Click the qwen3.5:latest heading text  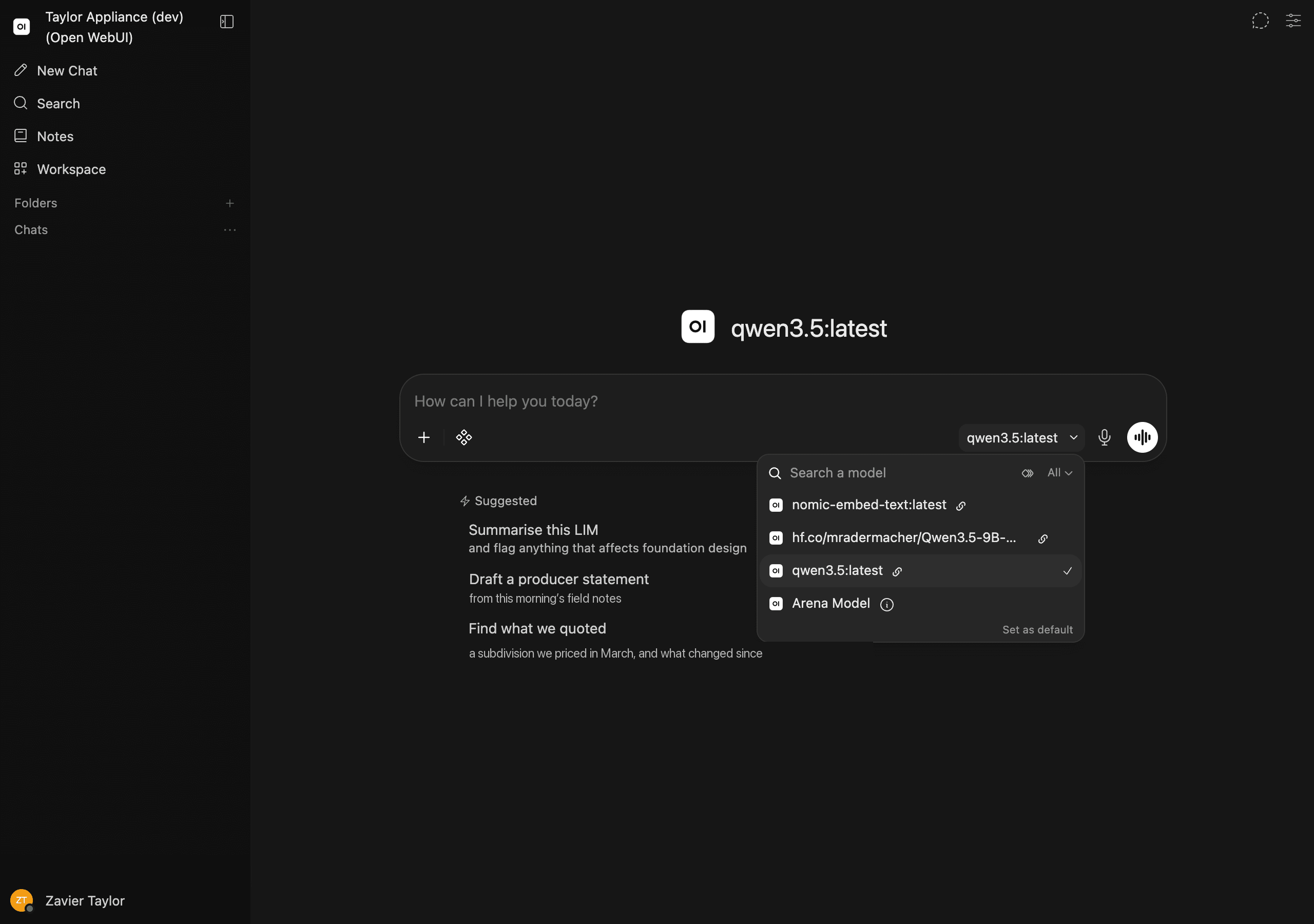(808, 328)
